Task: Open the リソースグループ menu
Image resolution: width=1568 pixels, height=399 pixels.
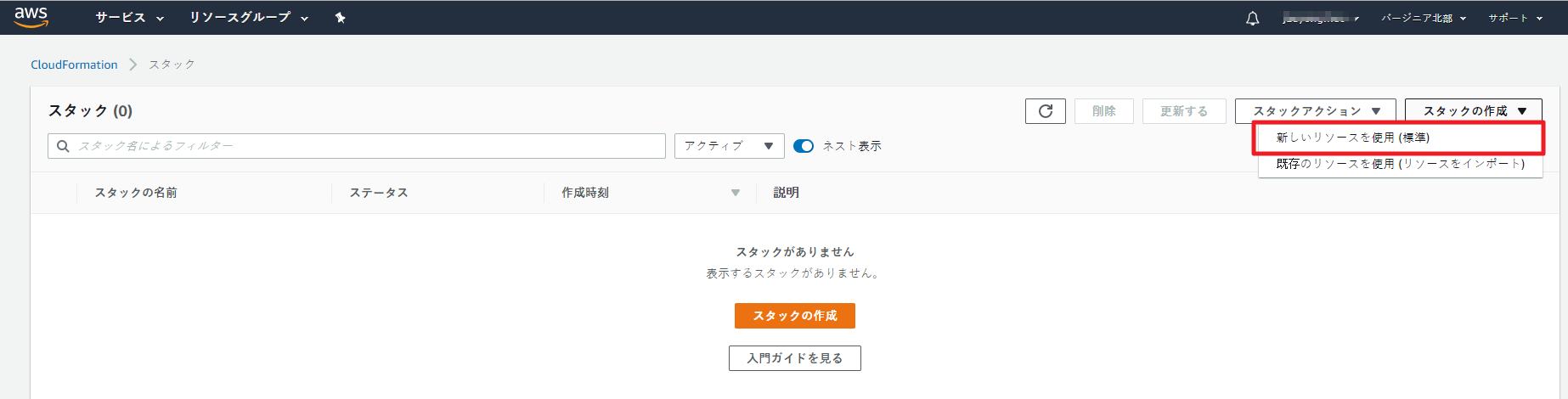Action: tap(248, 18)
